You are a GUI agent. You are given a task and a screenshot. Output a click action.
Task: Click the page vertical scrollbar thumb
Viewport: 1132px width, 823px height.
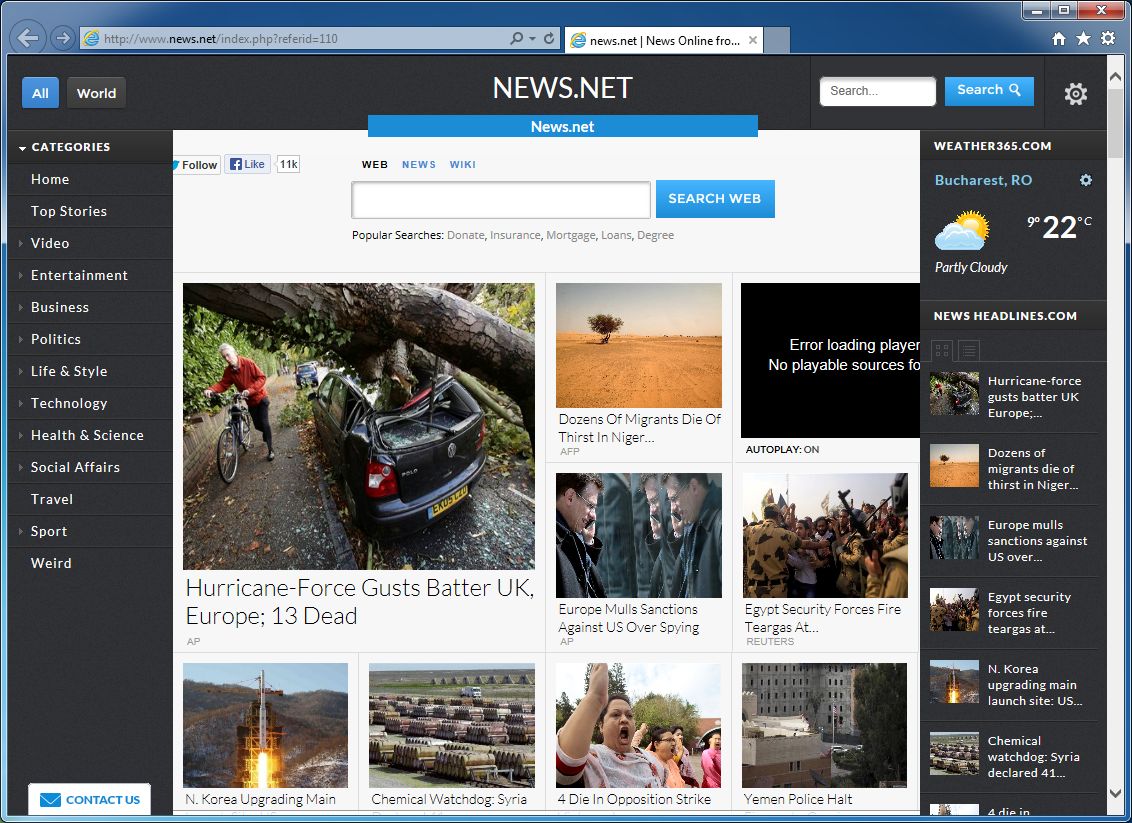1115,121
